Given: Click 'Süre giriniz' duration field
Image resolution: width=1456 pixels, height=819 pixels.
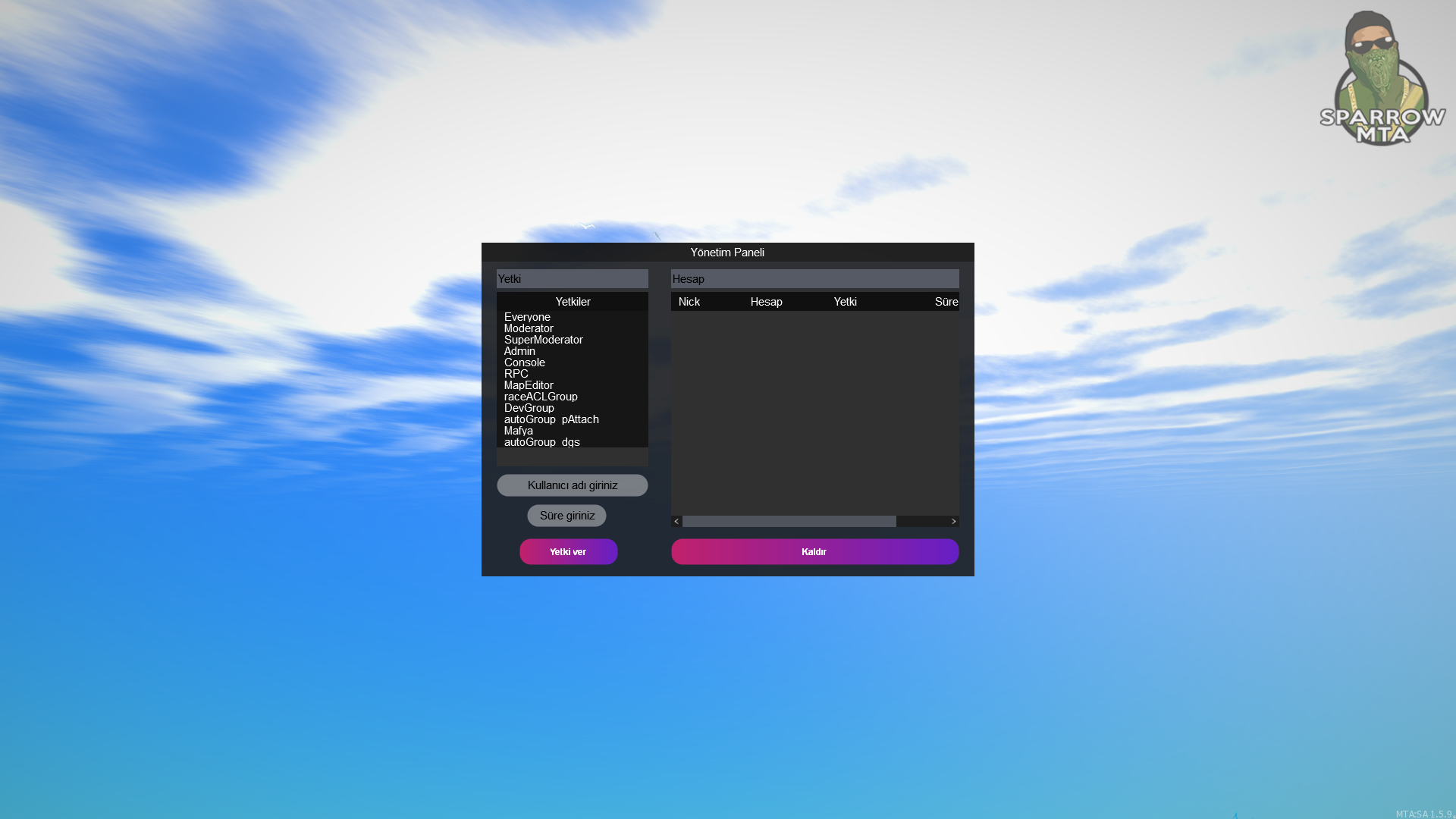Looking at the screenshot, I should (x=566, y=516).
